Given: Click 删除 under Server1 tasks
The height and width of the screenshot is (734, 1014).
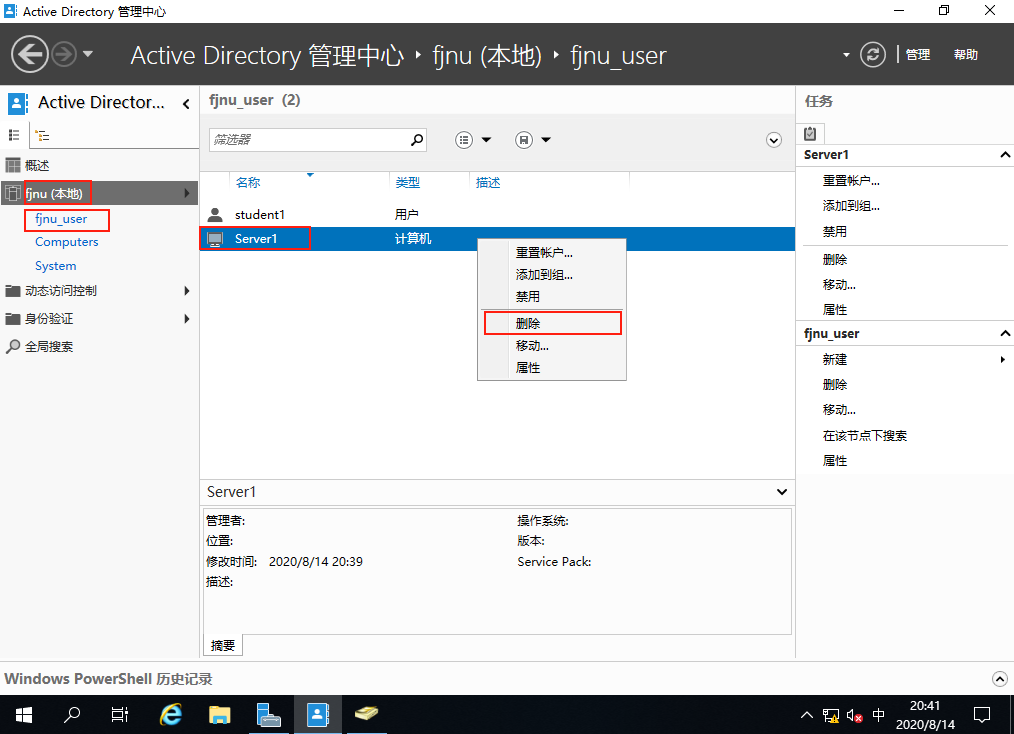Looking at the screenshot, I should 834,259.
